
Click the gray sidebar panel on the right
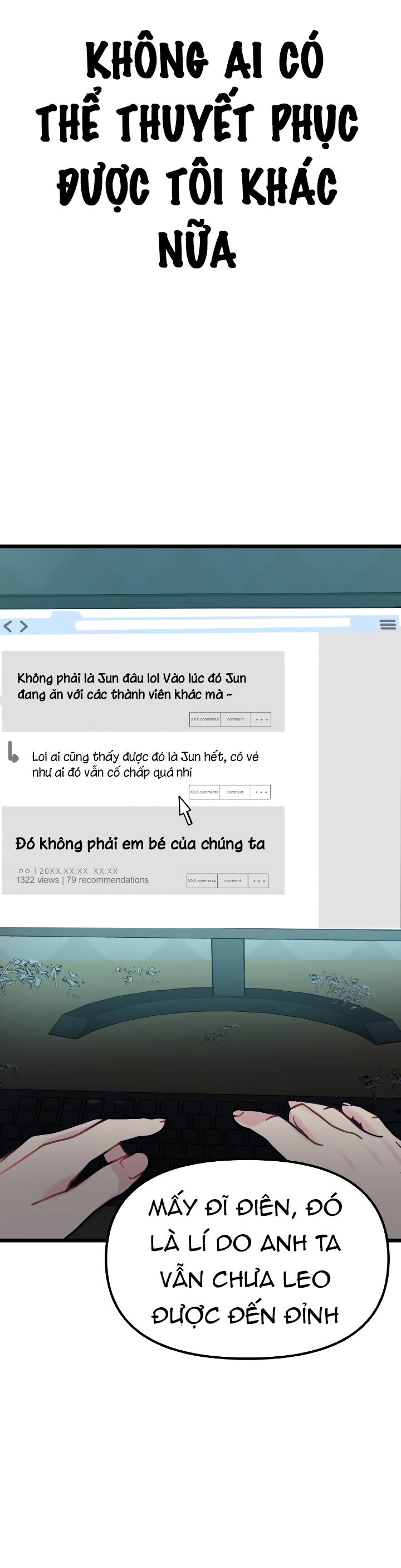(x=359, y=779)
